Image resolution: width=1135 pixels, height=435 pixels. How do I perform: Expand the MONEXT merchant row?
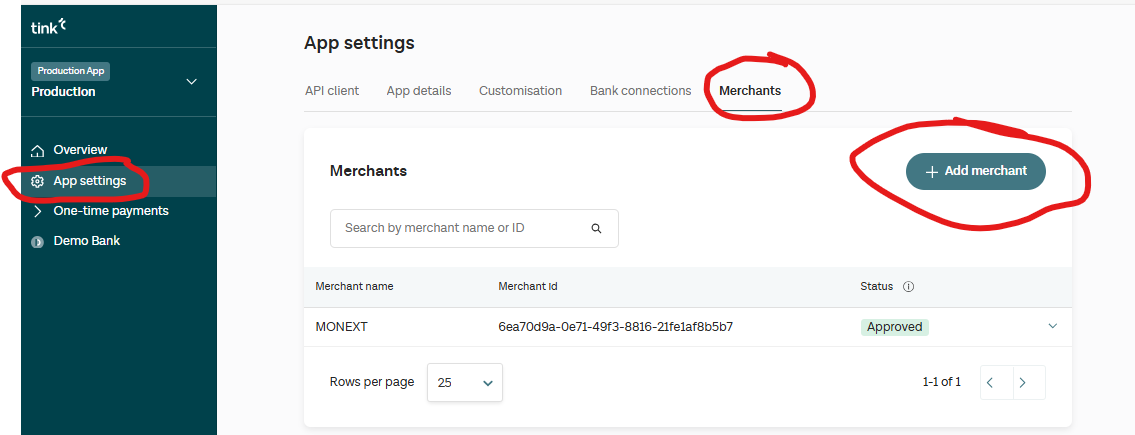pos(1052,326)
